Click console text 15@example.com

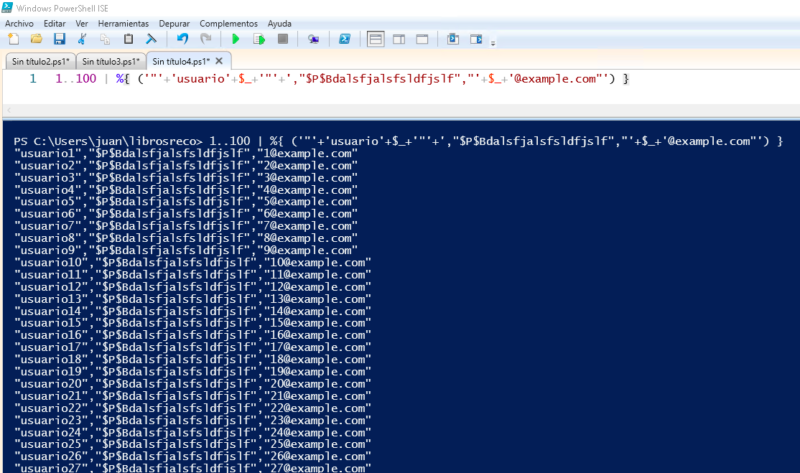click(318, 322)
